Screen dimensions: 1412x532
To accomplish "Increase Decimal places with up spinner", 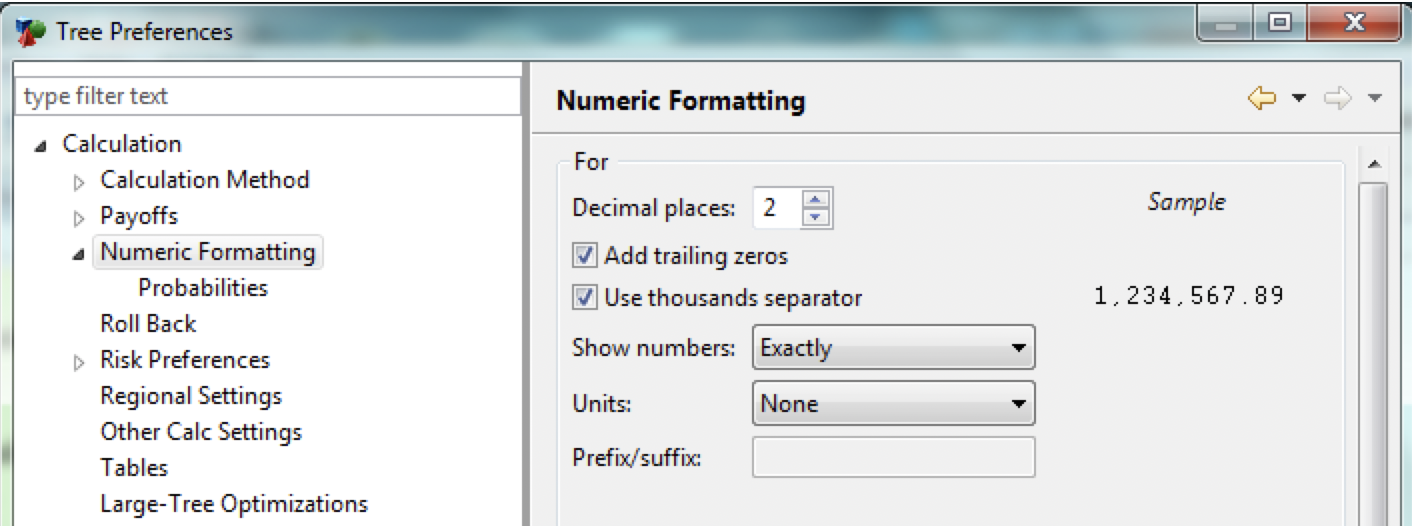I will click(x=817, y=199).
